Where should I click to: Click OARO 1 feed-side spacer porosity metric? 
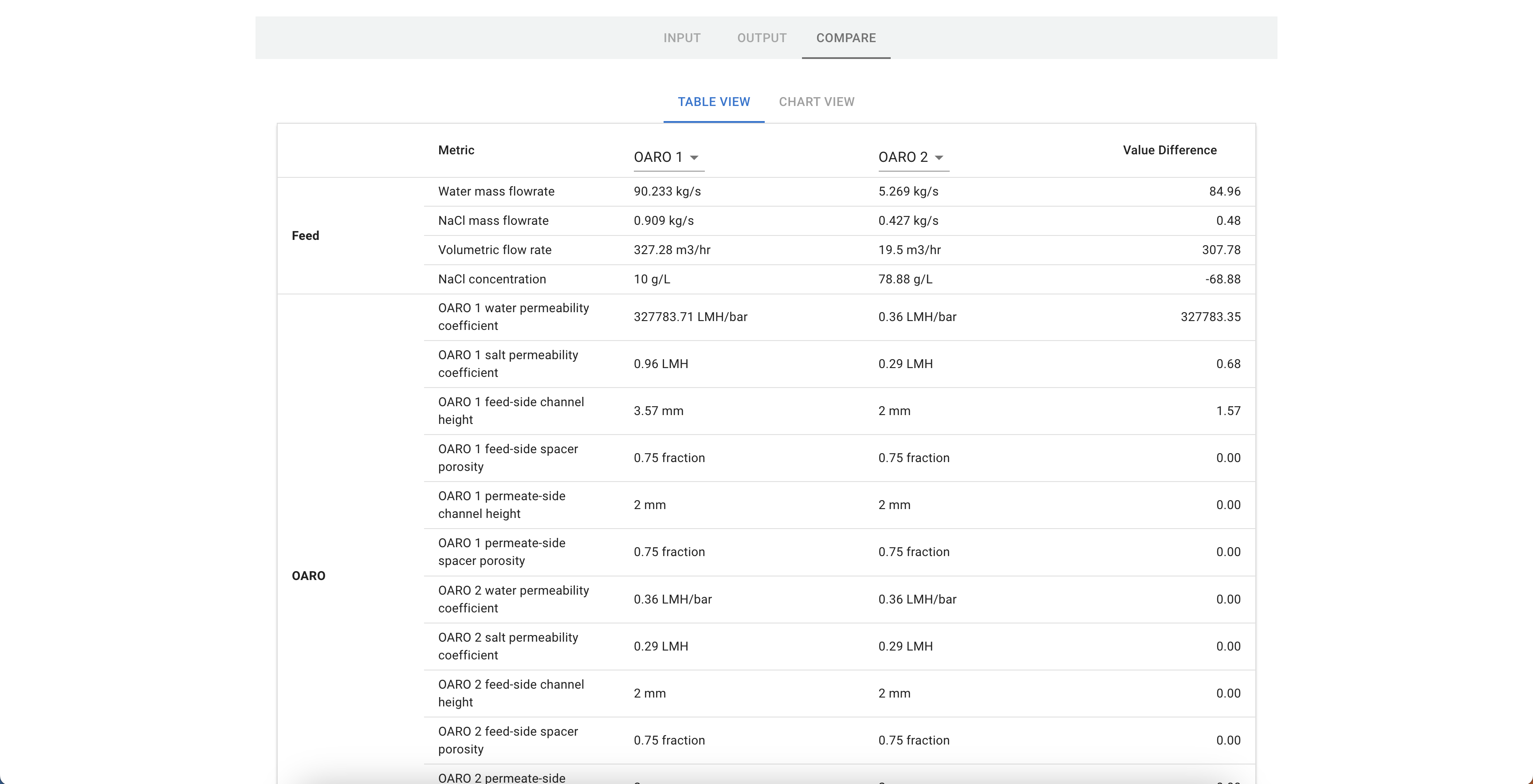508,458
